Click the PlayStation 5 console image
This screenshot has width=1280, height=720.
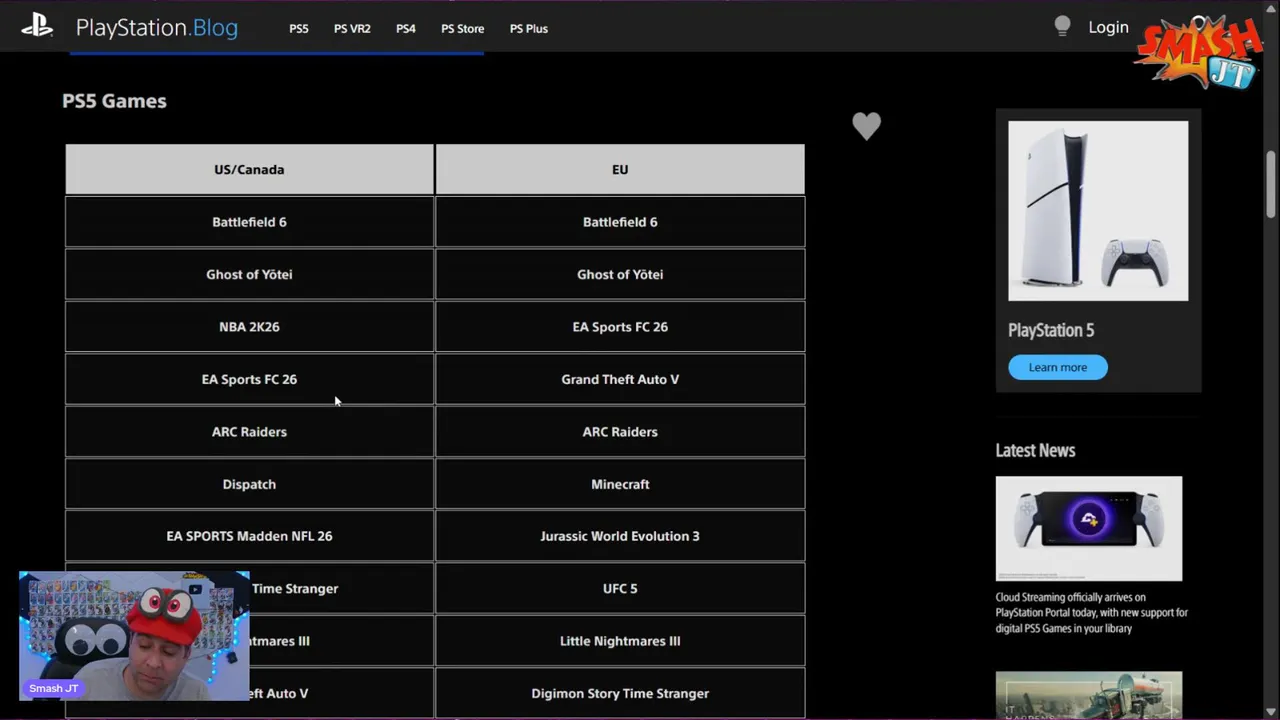[1098, 211]
